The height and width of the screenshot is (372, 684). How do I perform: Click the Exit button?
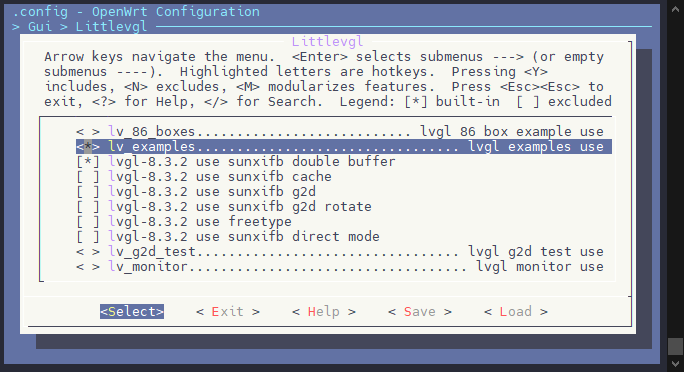point(228,311)
